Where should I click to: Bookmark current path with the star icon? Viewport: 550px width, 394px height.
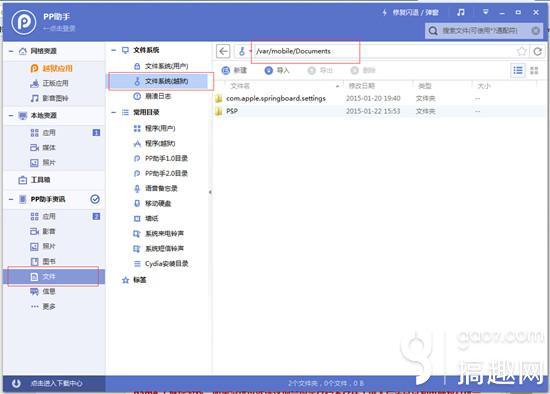[x=522, y=52]
